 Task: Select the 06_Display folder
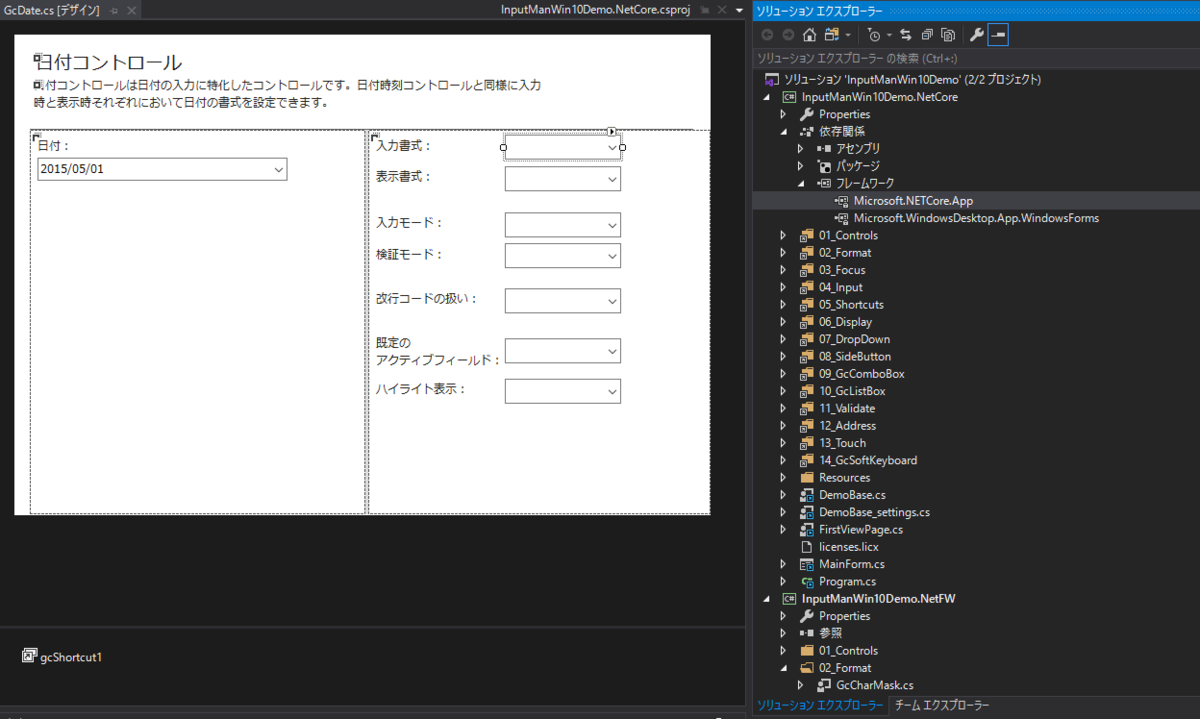[x=845, y=322]
